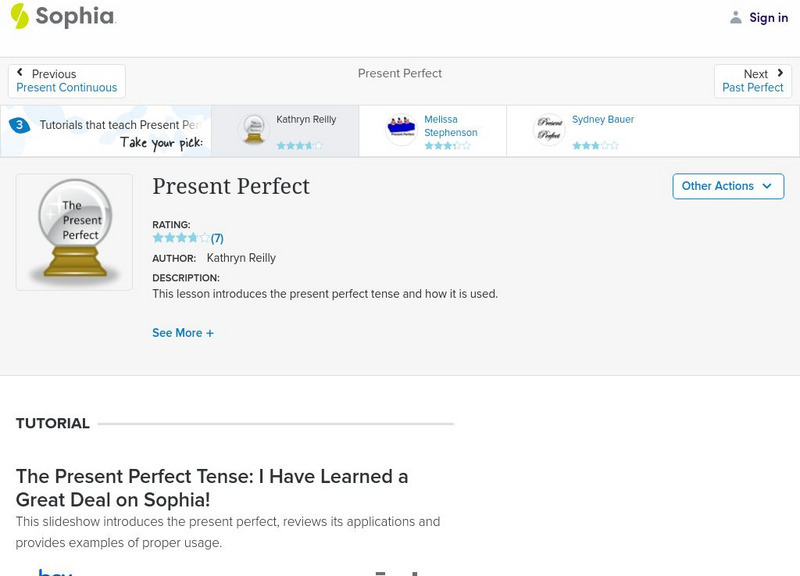This screenshot has height=576, width=800.
Task: Open the Other Actions dropdown
Action: (727, 186)
